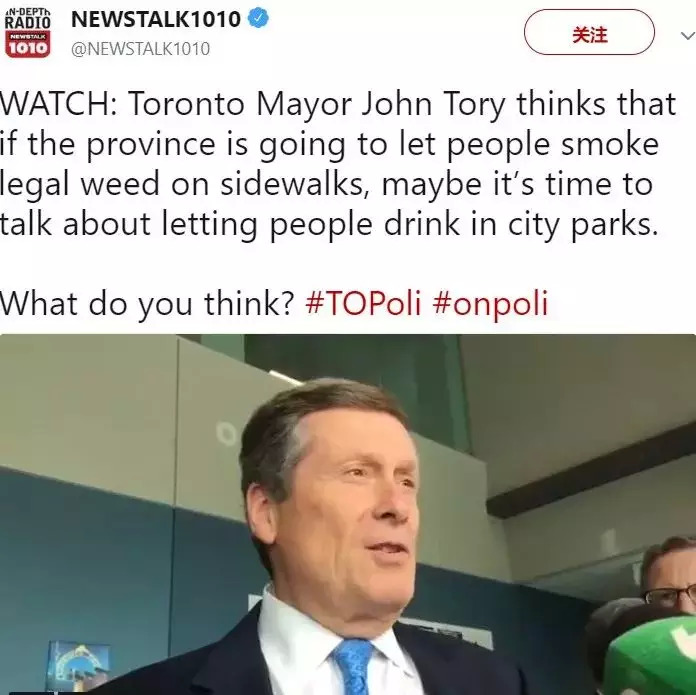Click the tweet text starting with WATCH
The image size is (696, 695).
pos(337,162)
